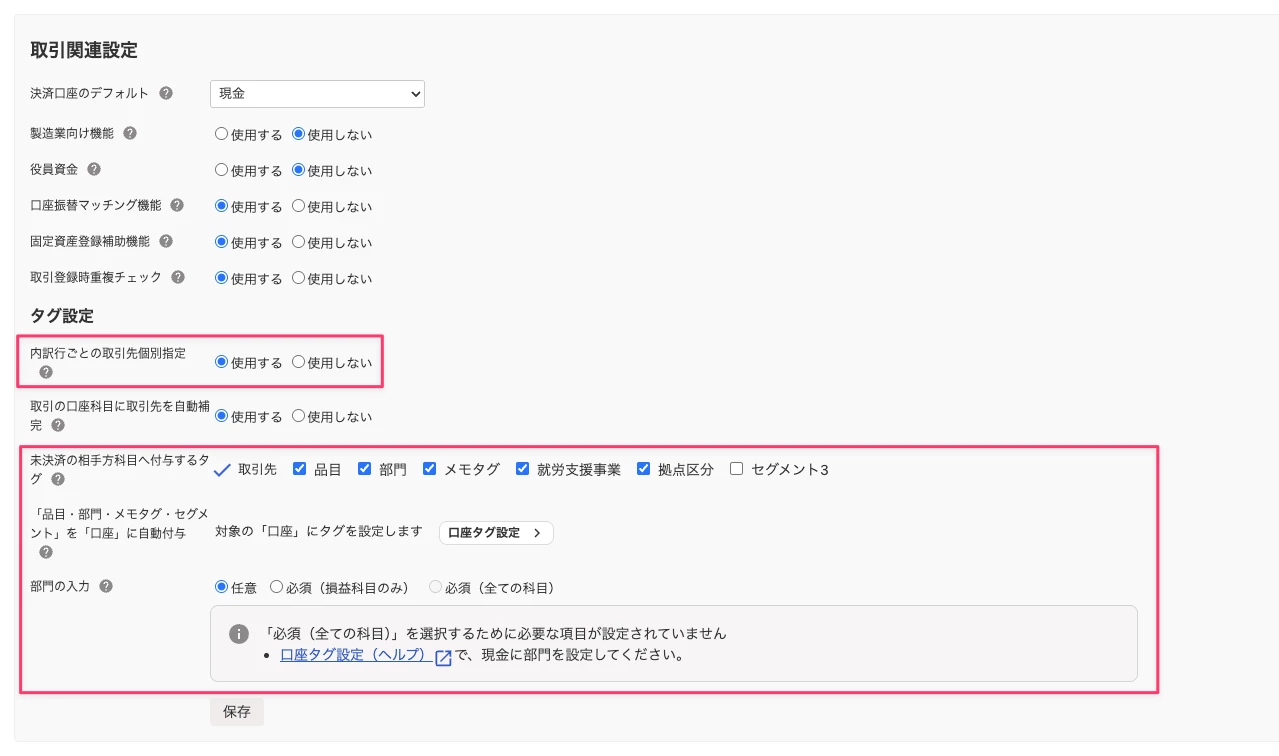Viewport: 1279px width, 756px height.
Task: Uncheck the 拠点区分 checkbox
Action: coord(643,469)
